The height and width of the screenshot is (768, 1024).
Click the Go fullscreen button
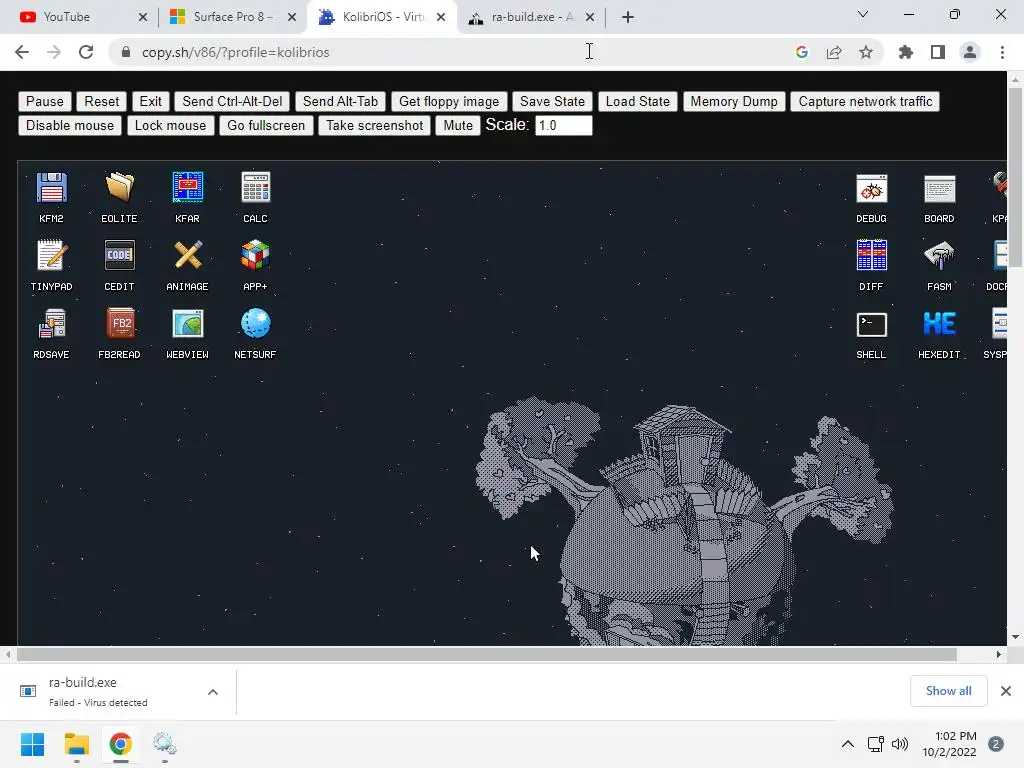click(266, 125)
